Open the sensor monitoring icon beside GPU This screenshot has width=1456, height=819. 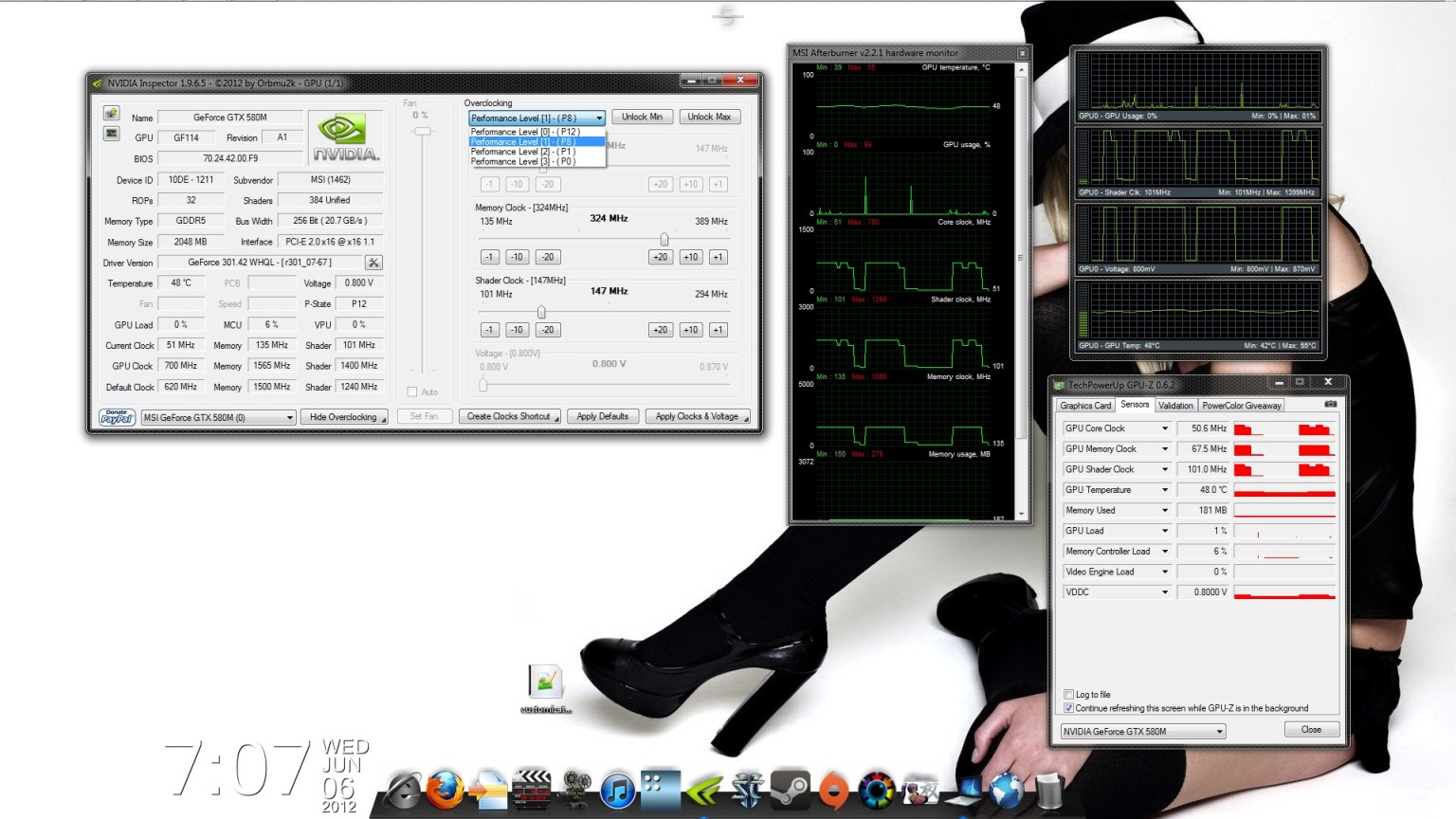111,134
